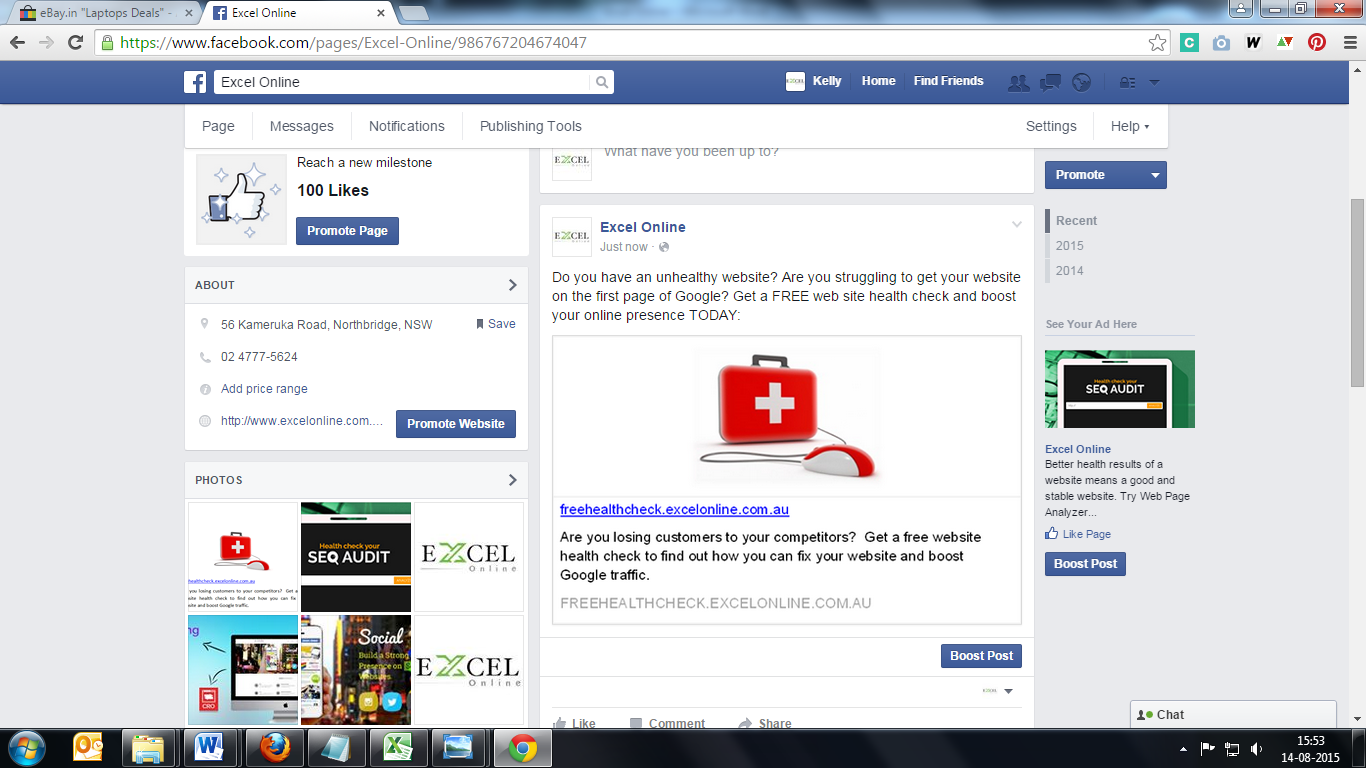Click the Save bookmark next to address
The image size is (1366, 768).
(x=496, y=324)
